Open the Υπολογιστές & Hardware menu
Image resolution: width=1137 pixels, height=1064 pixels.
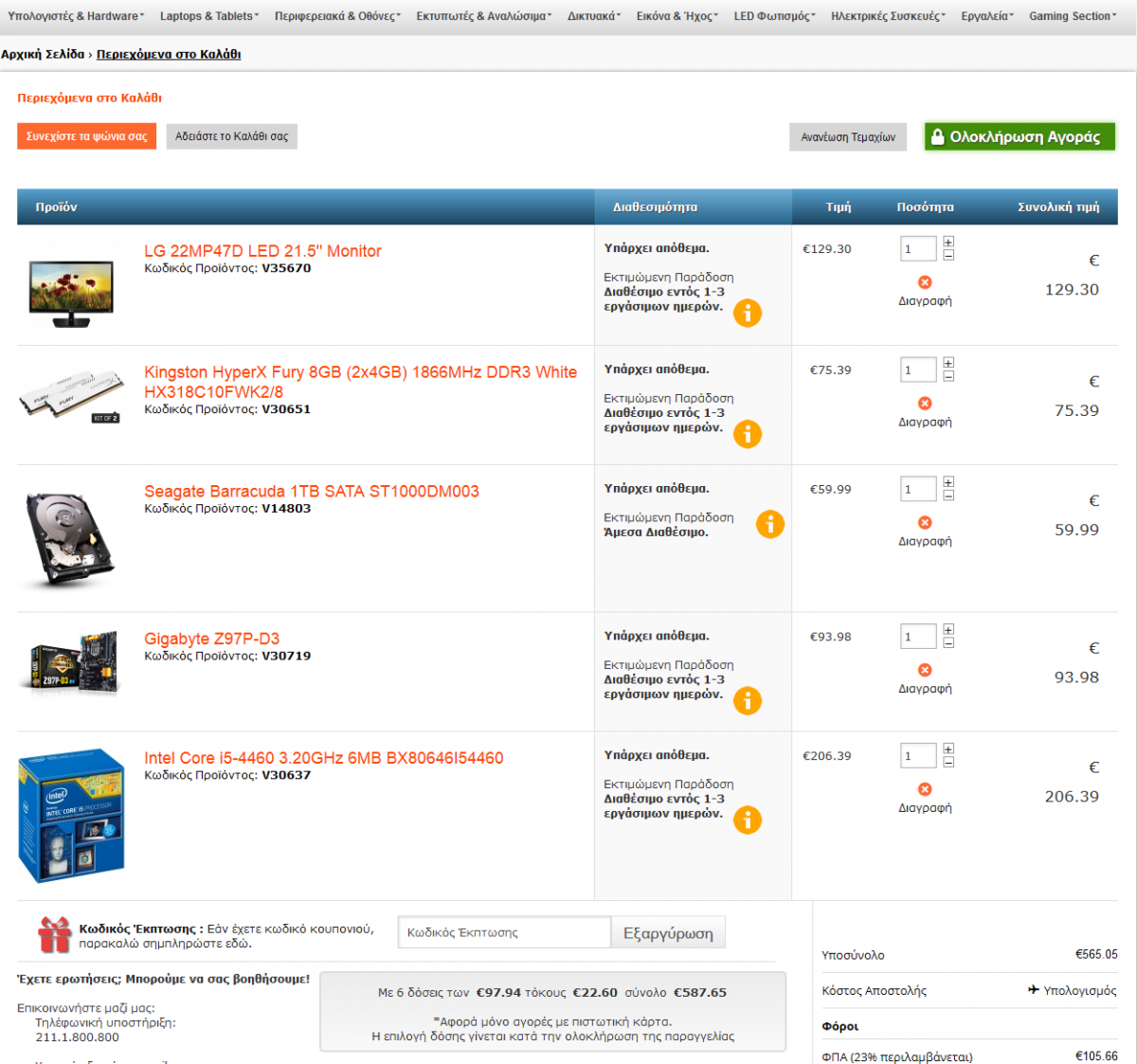point(76,16)
